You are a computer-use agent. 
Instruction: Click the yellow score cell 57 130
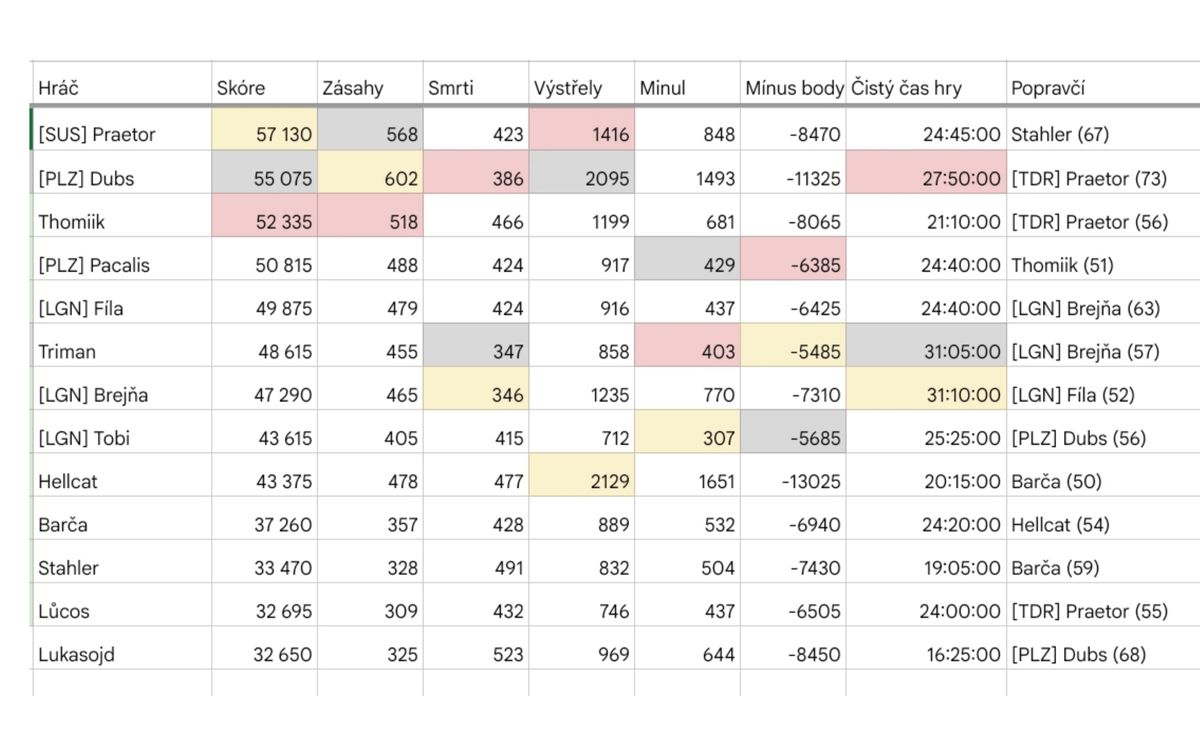[264, 134]
